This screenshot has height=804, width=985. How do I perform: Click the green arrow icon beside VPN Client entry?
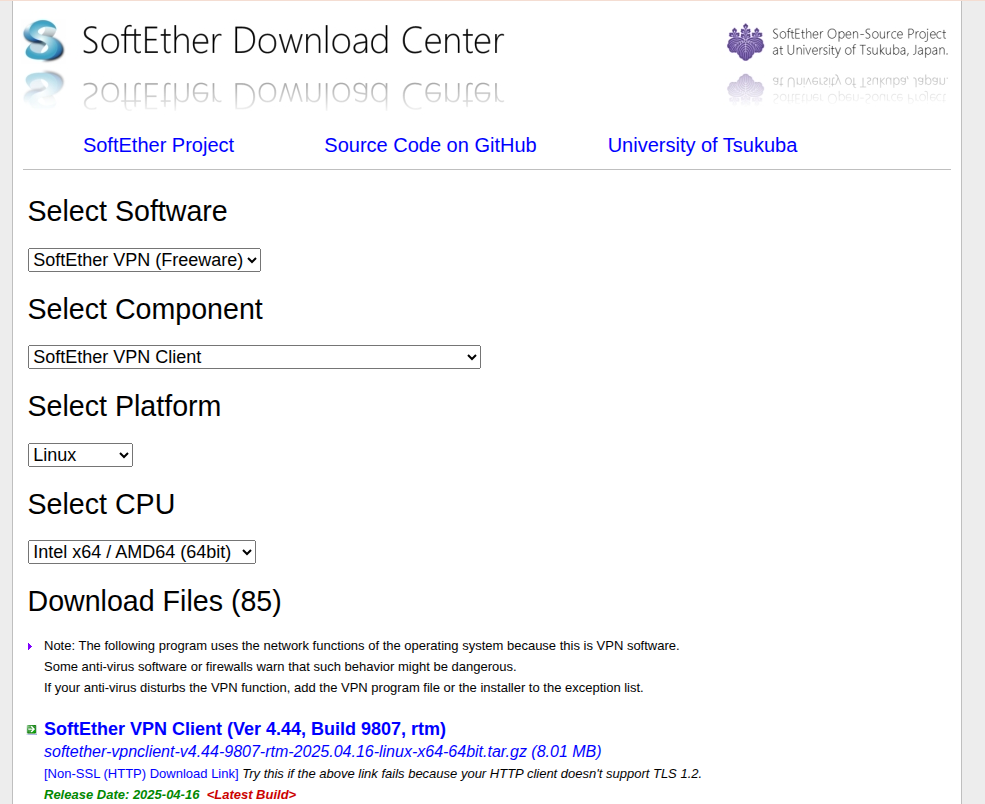tap(33, 728)
